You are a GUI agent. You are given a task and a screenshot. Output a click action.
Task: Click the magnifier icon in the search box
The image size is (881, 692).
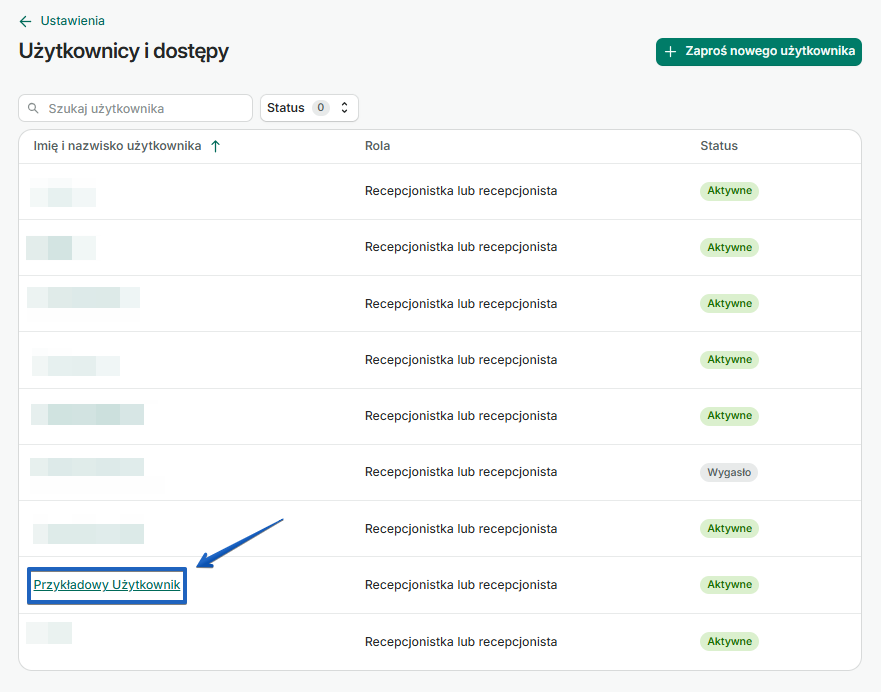34,108
